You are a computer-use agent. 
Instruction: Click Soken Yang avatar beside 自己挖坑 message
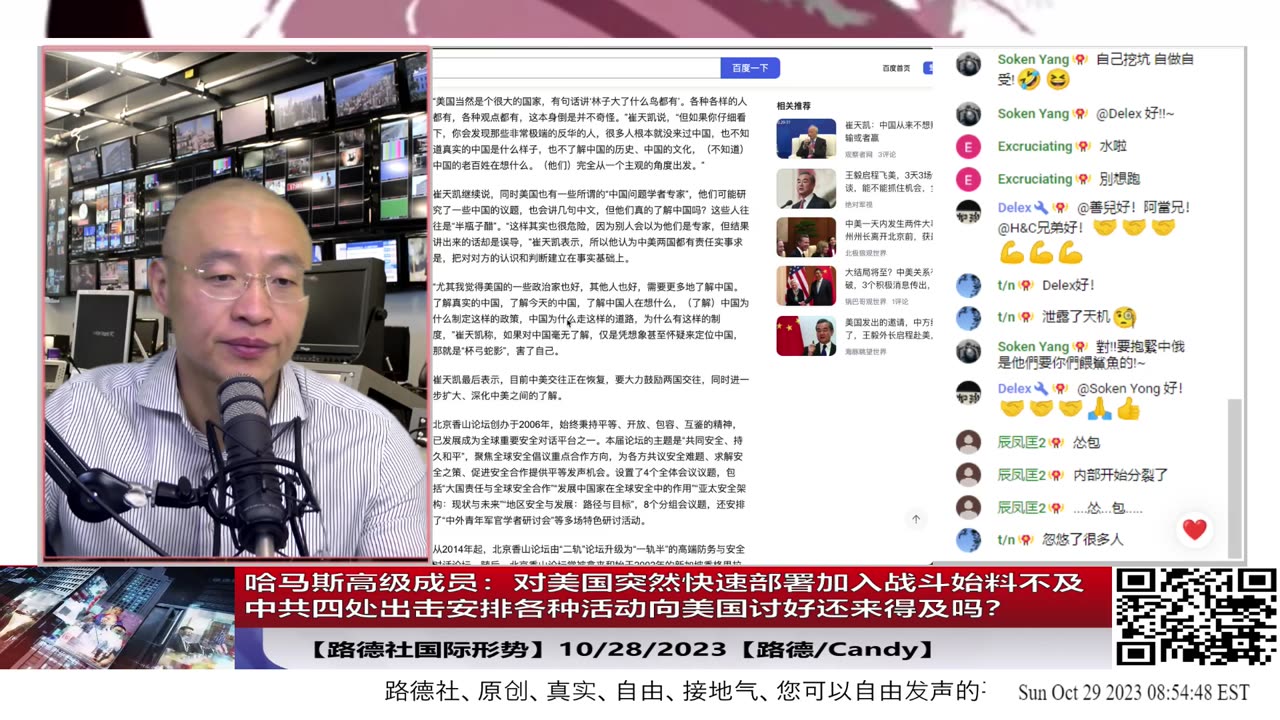[x=968, y=64]
